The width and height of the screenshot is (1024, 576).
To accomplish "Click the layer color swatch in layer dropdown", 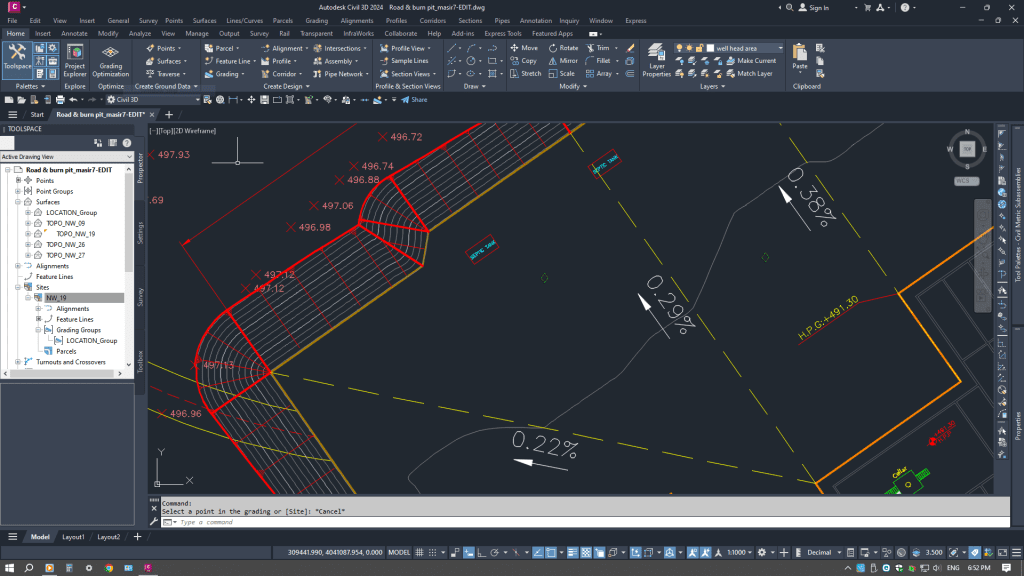I will point(709,47).
